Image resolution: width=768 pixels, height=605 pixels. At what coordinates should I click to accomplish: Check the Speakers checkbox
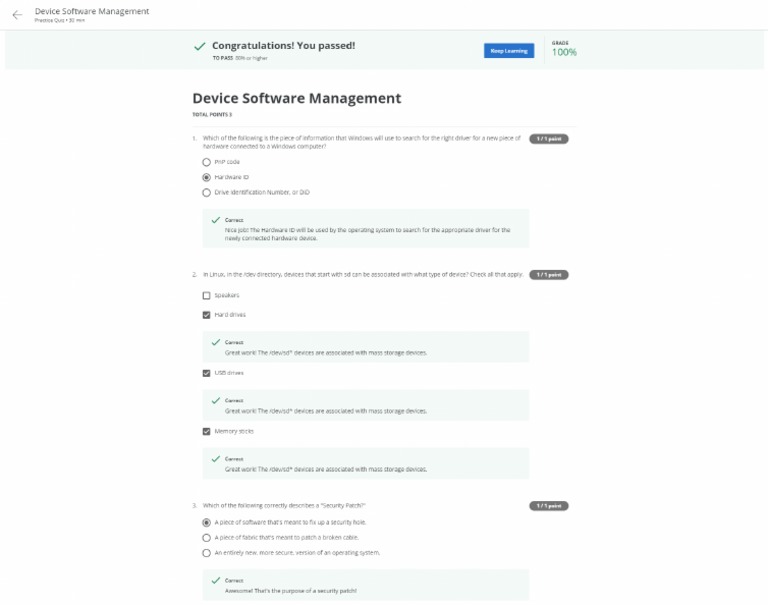207,295
